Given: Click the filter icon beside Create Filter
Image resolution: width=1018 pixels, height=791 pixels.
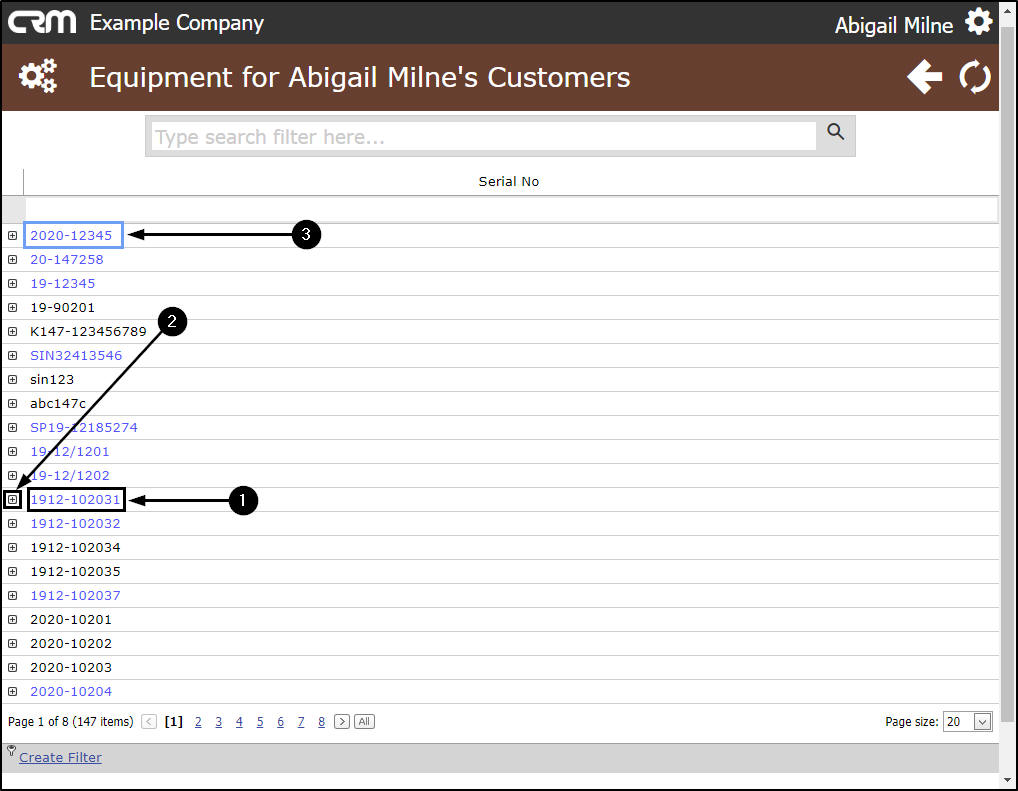Looking at the screenshot, I should click(12, 751).
